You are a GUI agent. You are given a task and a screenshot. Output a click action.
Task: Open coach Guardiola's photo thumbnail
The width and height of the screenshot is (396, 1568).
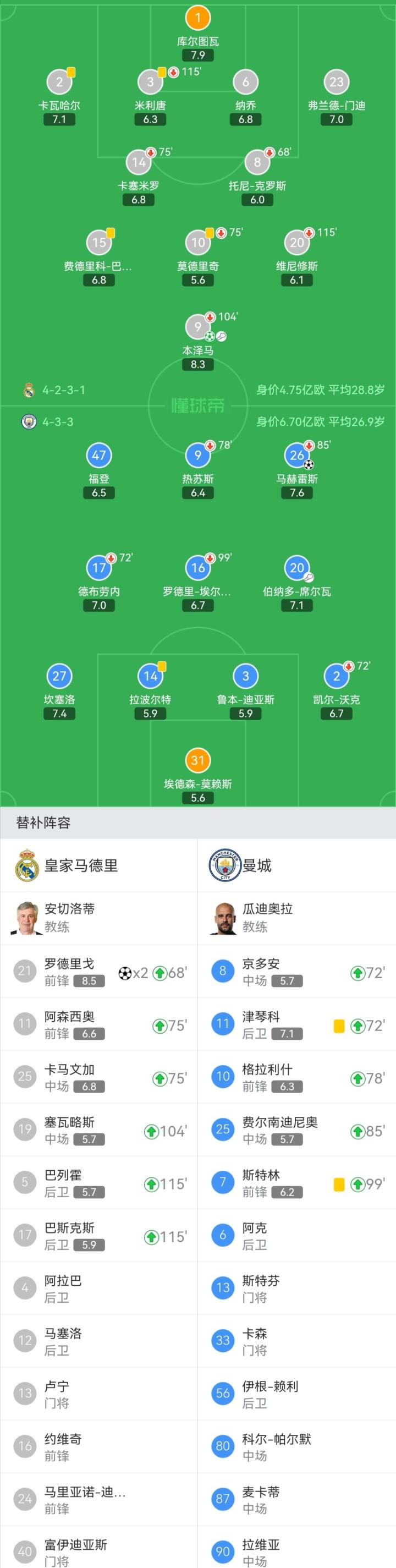click(224, 917)
